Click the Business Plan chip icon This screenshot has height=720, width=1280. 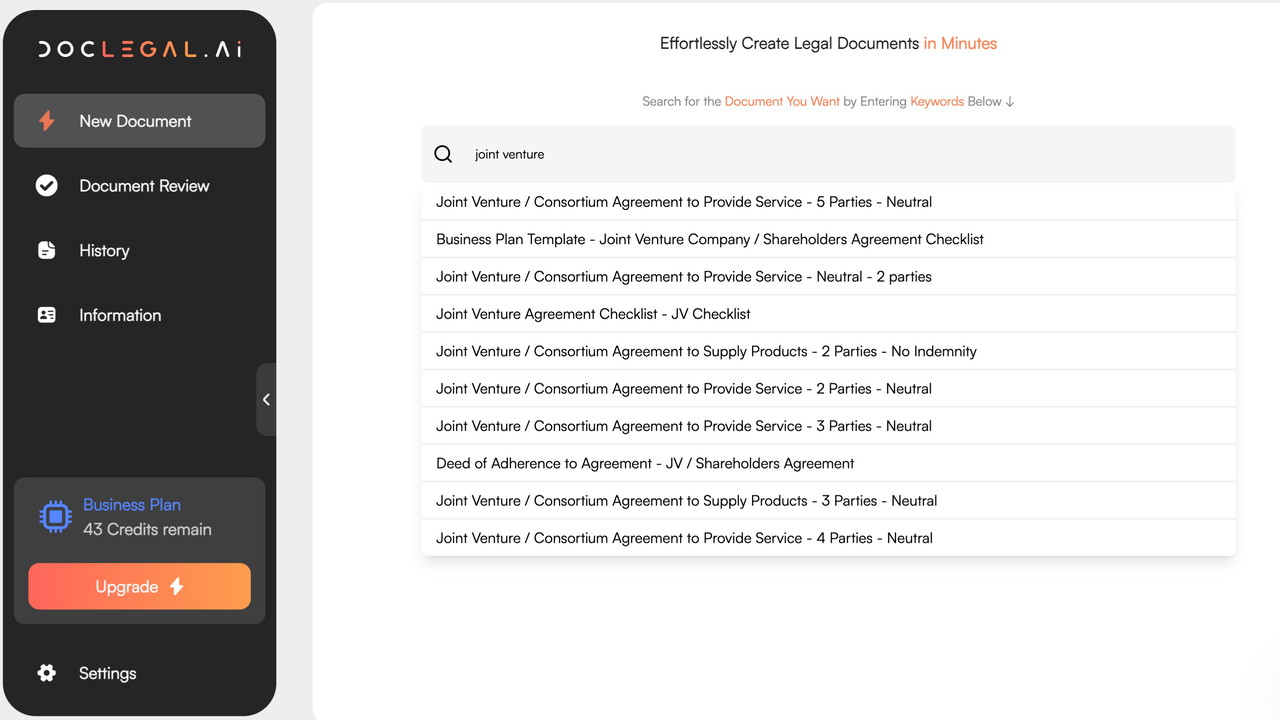(56, 516)
